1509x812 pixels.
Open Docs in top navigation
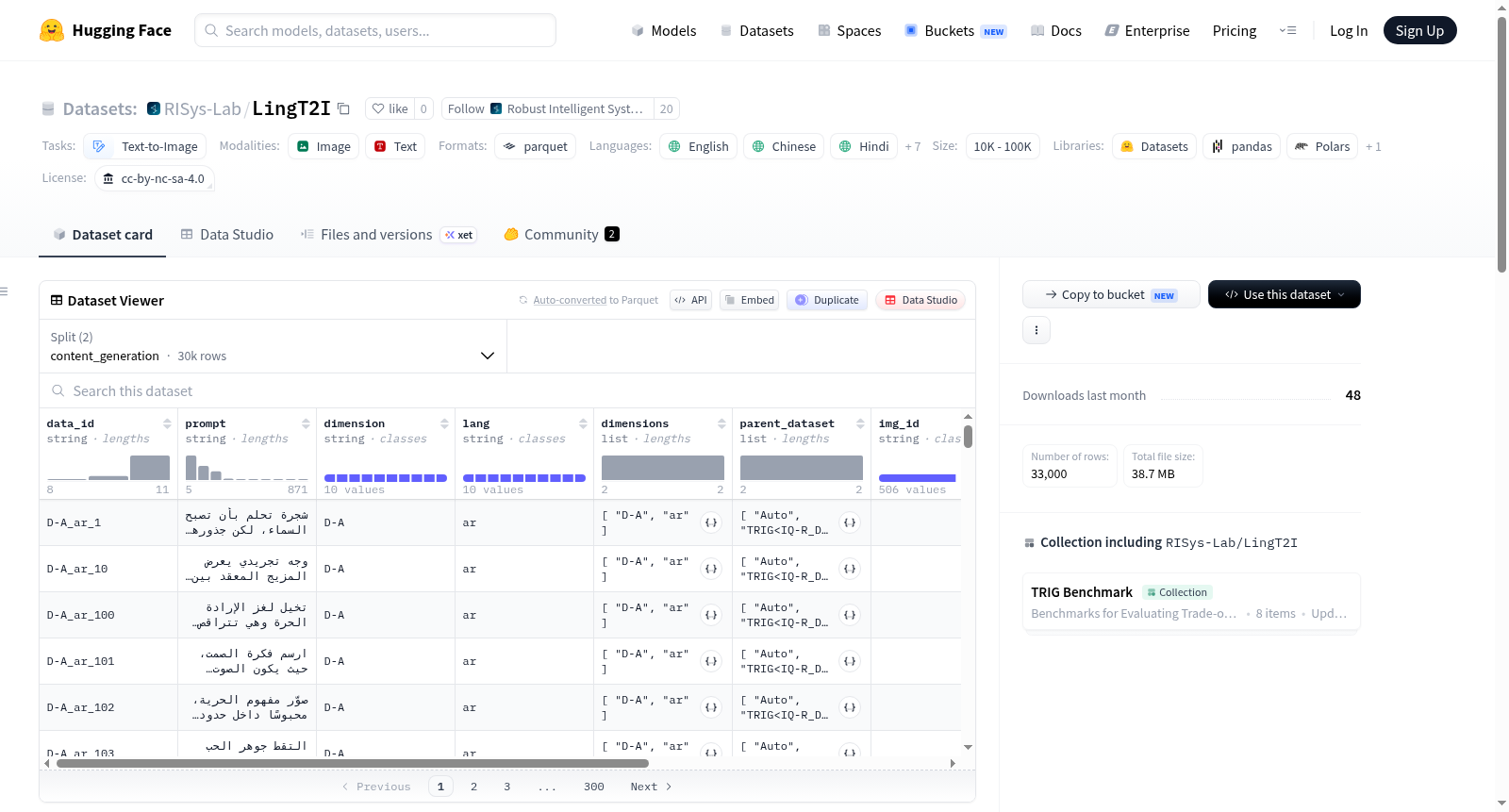point(1056,31)
